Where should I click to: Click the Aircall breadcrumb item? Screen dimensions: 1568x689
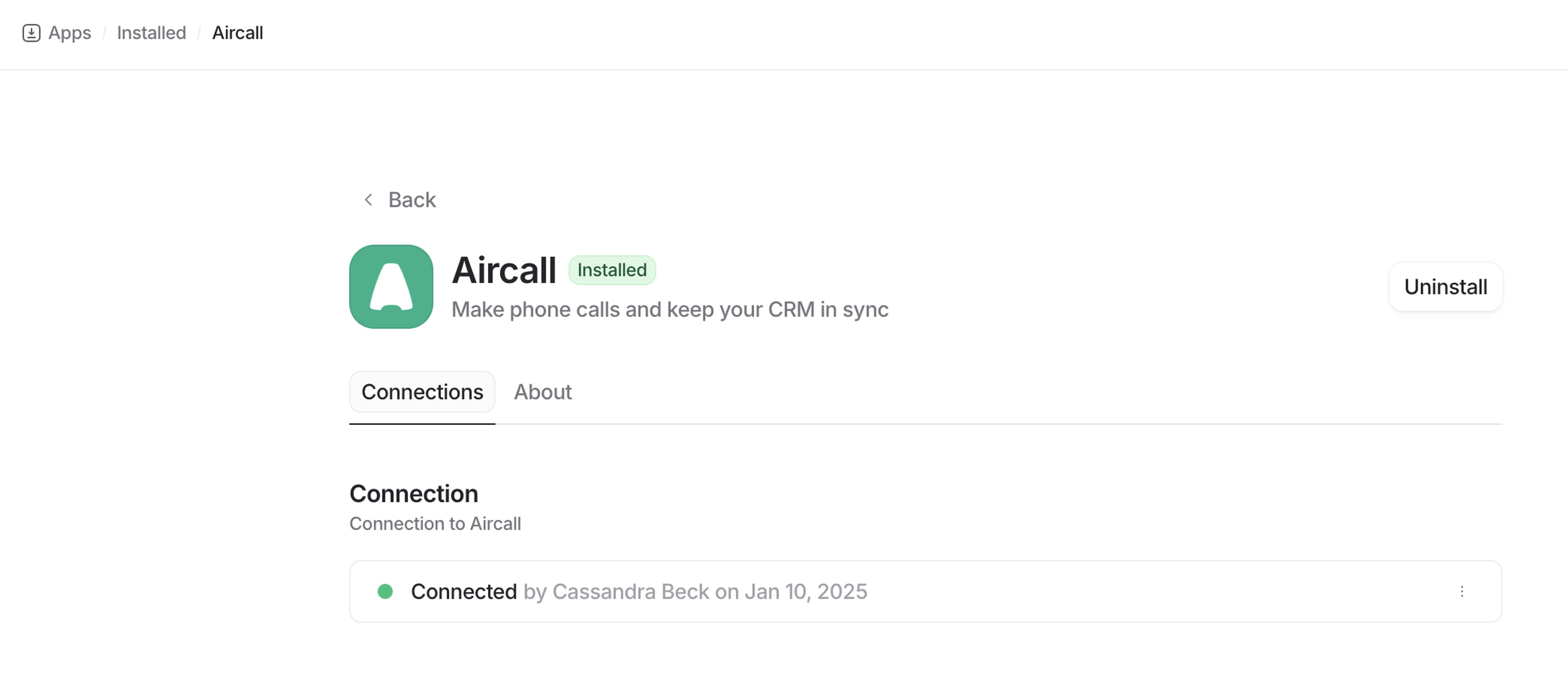click(237, 33)
